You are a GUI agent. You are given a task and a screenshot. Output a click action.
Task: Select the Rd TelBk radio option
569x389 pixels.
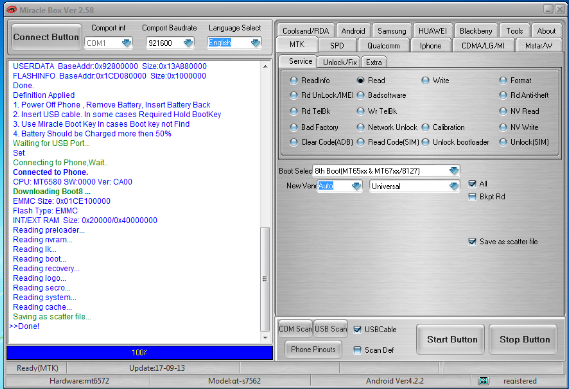point(294,111)
